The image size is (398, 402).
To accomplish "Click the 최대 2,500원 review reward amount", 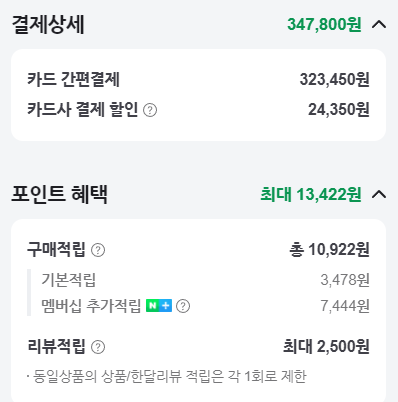I will pyautogui.click(x=326, y=347).
